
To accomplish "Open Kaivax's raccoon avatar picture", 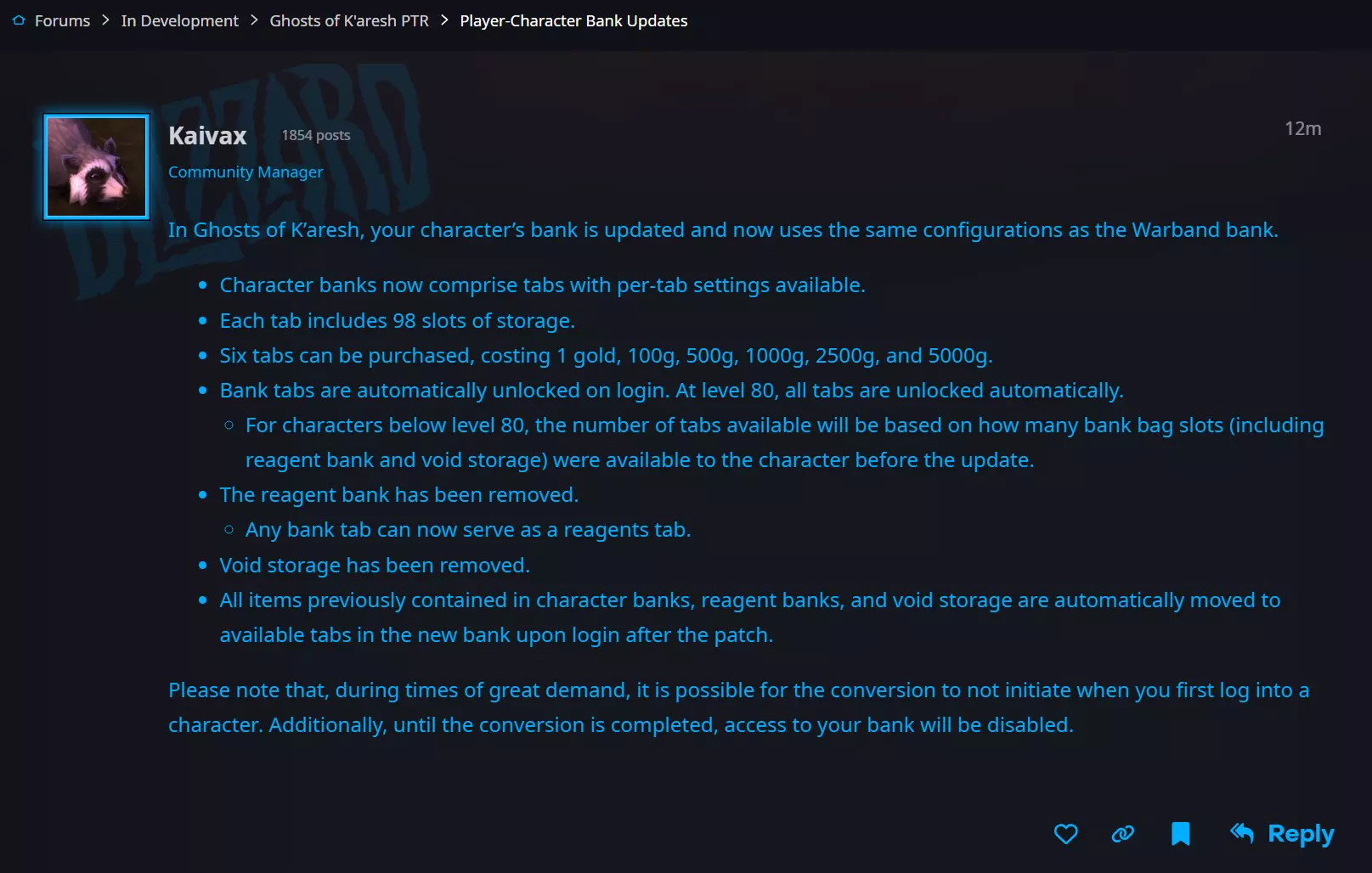I will coord(96,166).
